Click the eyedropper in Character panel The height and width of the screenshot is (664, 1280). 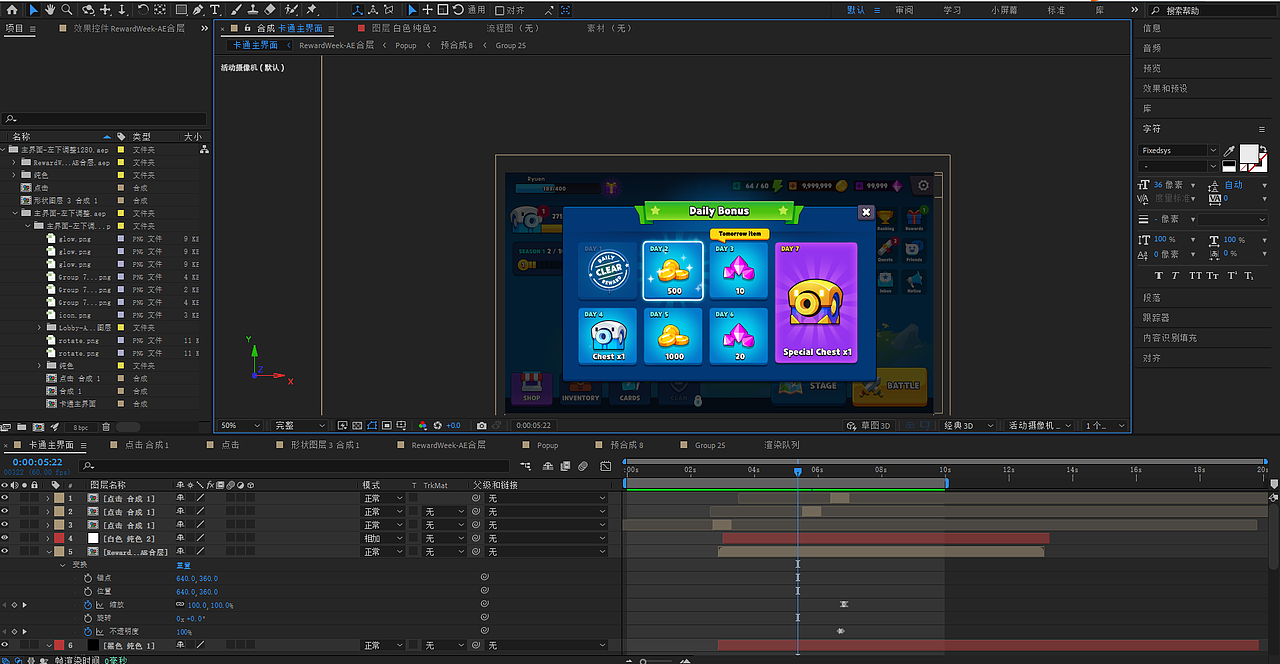click(1229, 151)
